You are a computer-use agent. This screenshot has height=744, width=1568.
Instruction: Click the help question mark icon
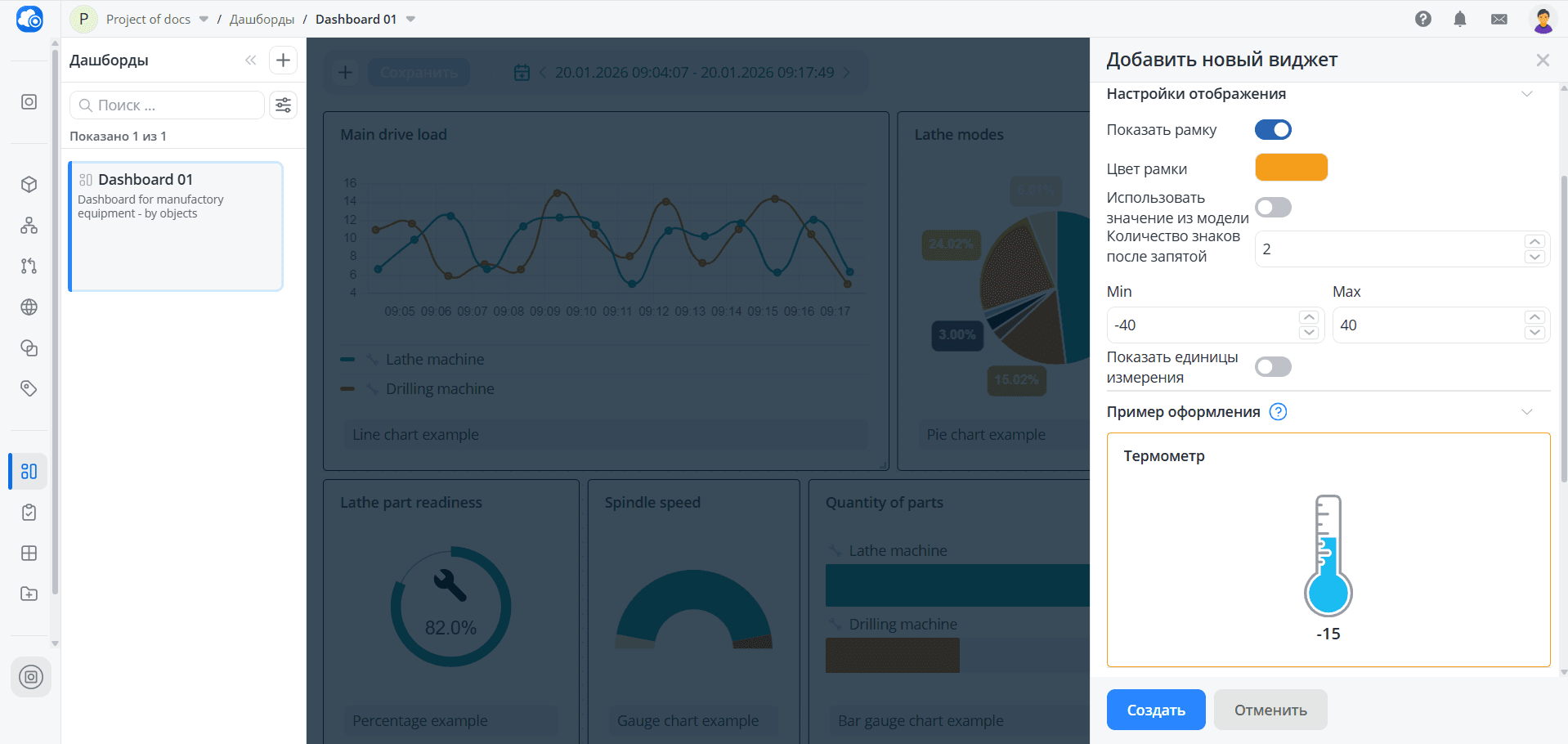[x=1423, y=19]
